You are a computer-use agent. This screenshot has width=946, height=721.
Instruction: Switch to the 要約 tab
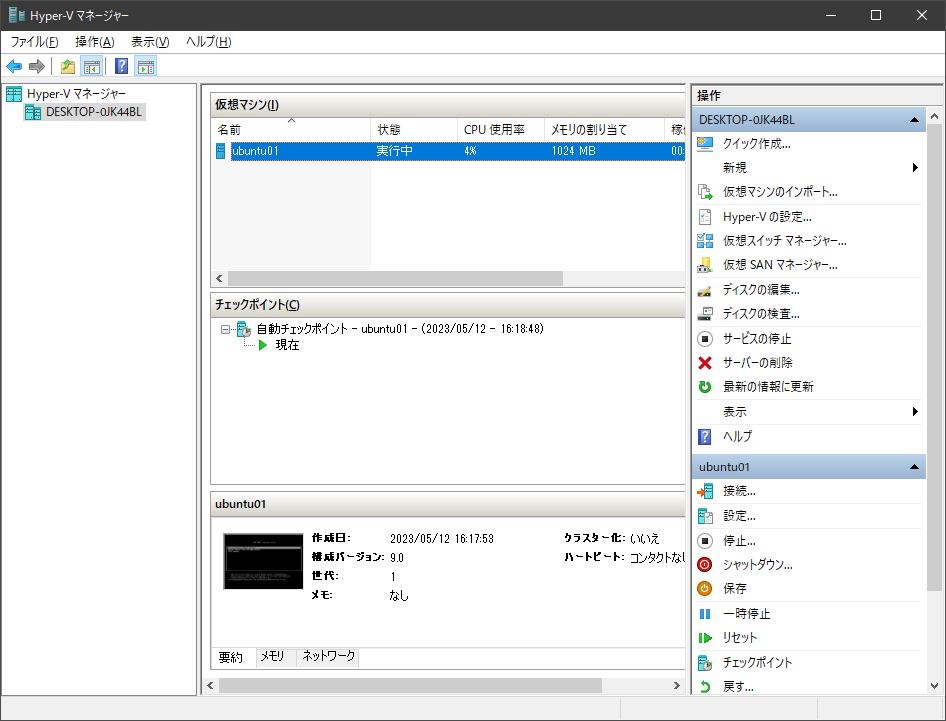click(x=230, y=657)
